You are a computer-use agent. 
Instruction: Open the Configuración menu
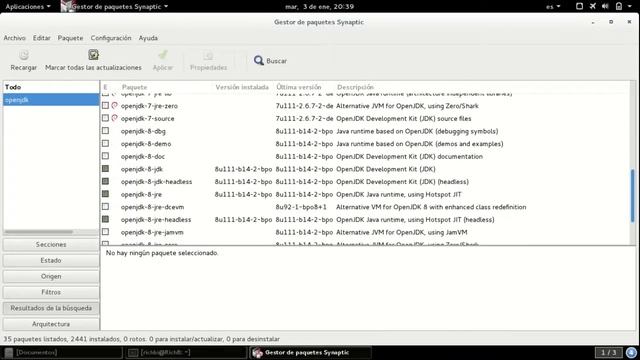(x=111, y=38)
